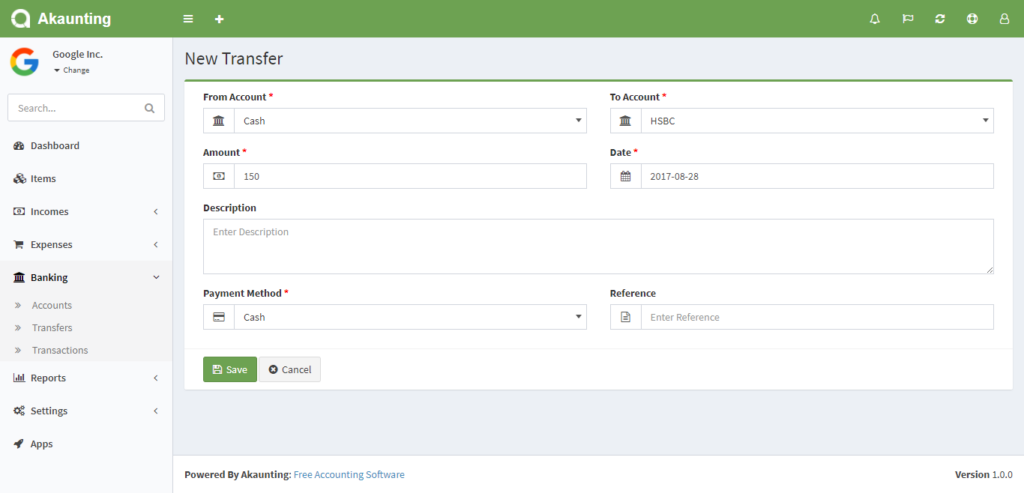Click the search magnifier icon

click(150, 108)
